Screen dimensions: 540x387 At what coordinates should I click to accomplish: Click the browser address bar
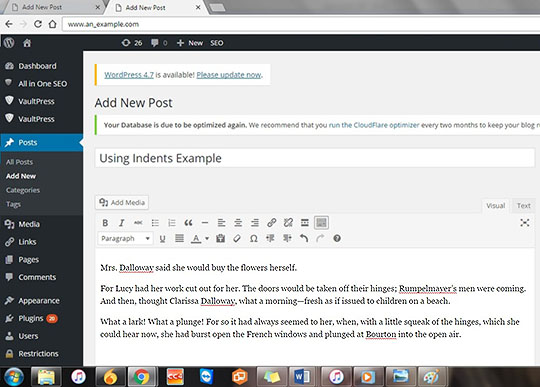click(301, 24)
